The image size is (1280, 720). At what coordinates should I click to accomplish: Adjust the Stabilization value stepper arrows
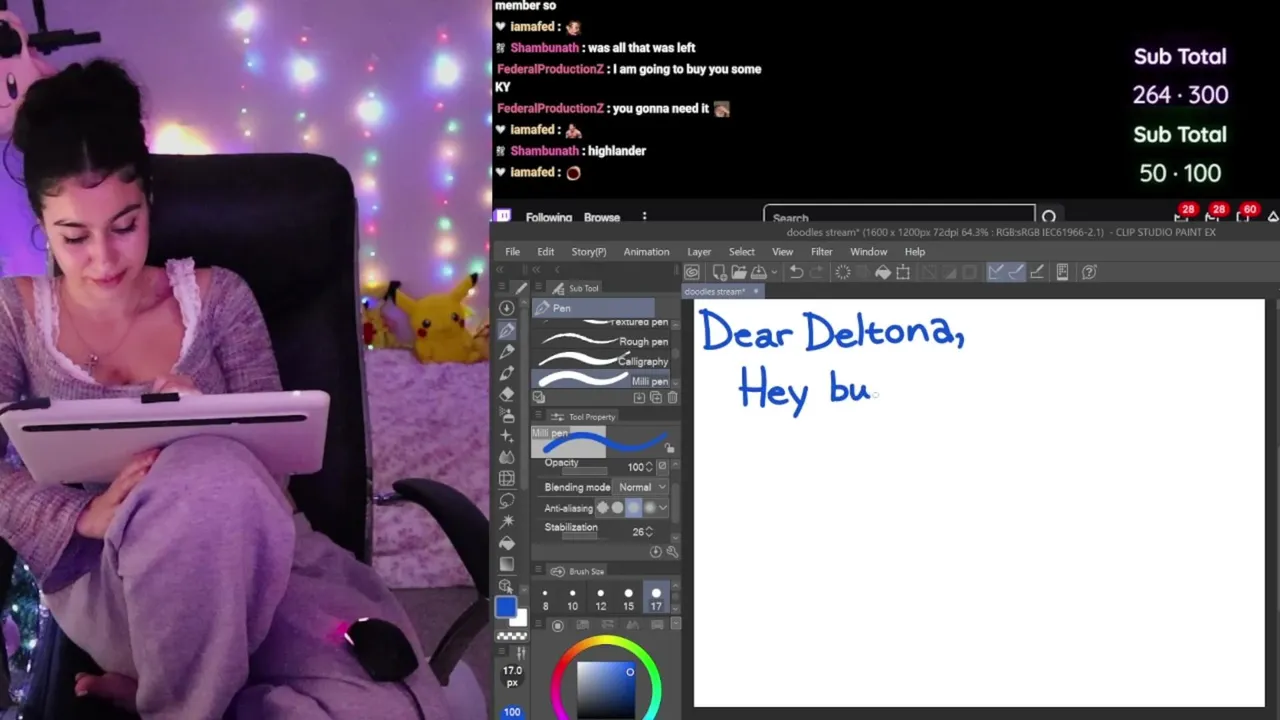click(649, 532)
